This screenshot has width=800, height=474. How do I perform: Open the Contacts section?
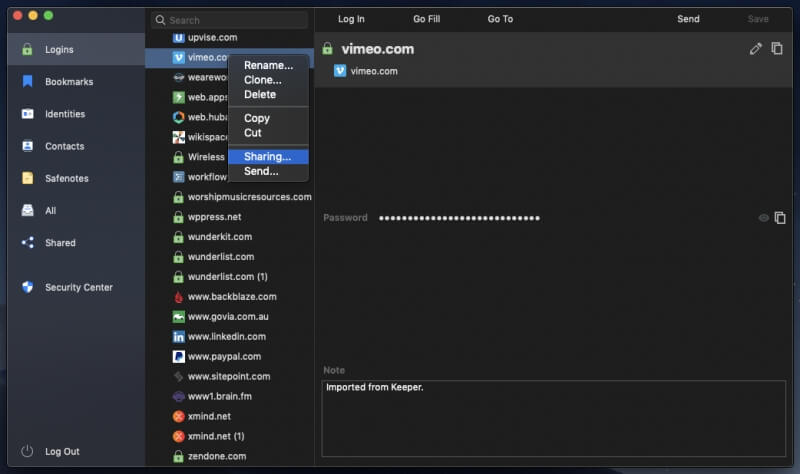[76, 146]
